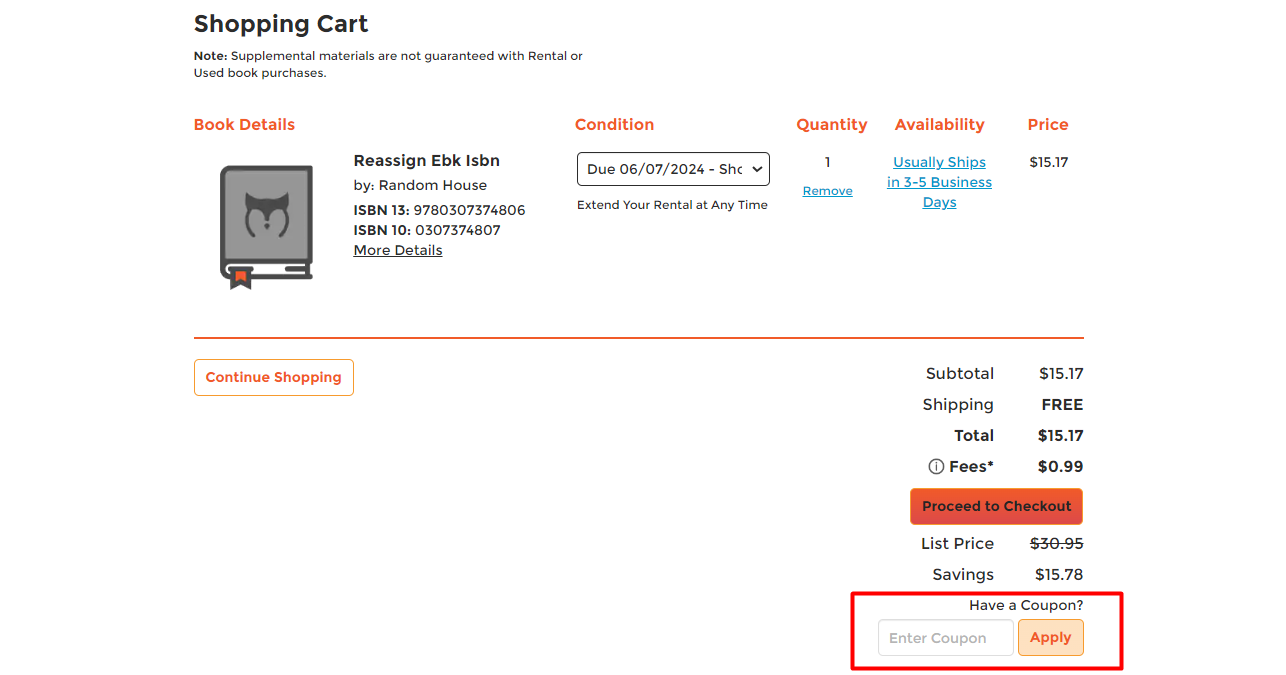1286x675 pixels.
Task: Select the ISBN 13 number 9780307374806
Action: click(x=469, y=210)
